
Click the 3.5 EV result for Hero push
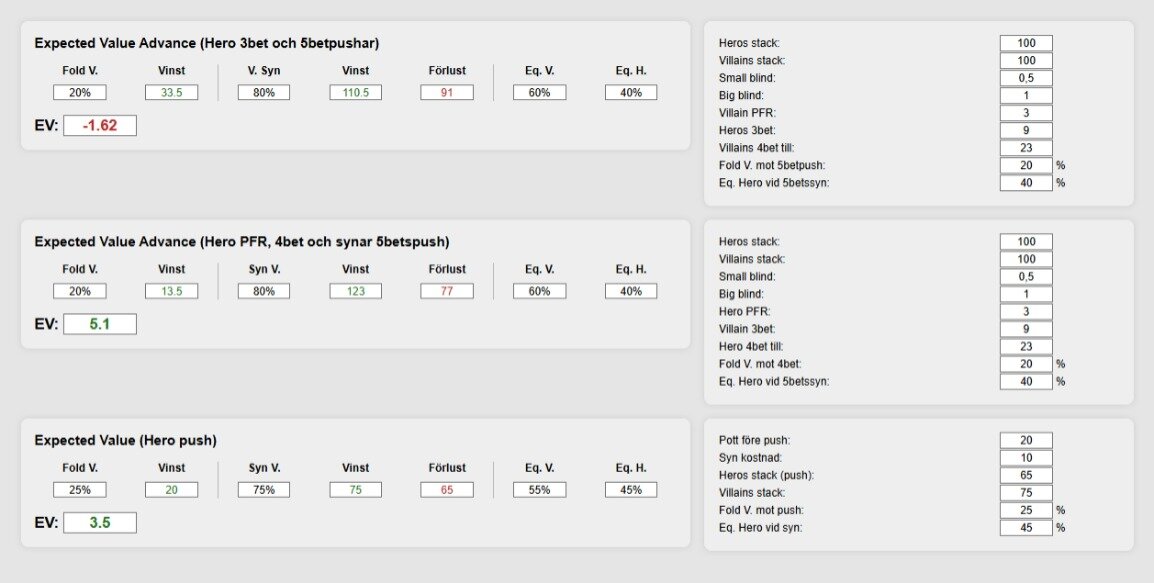click(x=100, y=523)
